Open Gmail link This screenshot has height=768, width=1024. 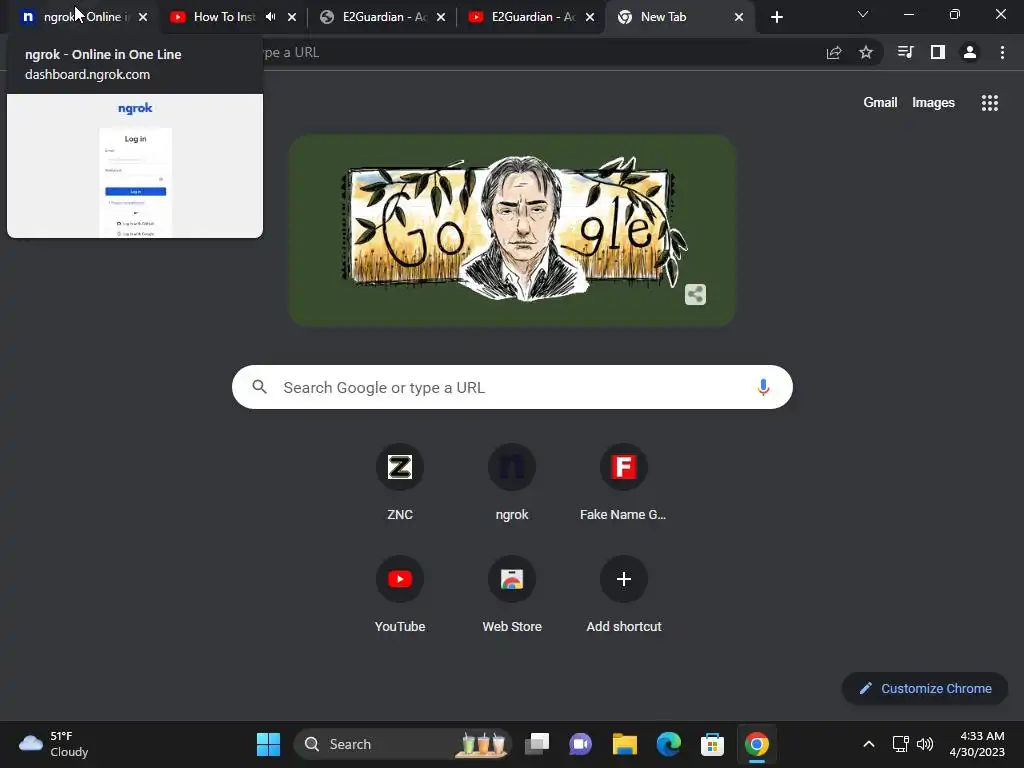click(880, 103)
